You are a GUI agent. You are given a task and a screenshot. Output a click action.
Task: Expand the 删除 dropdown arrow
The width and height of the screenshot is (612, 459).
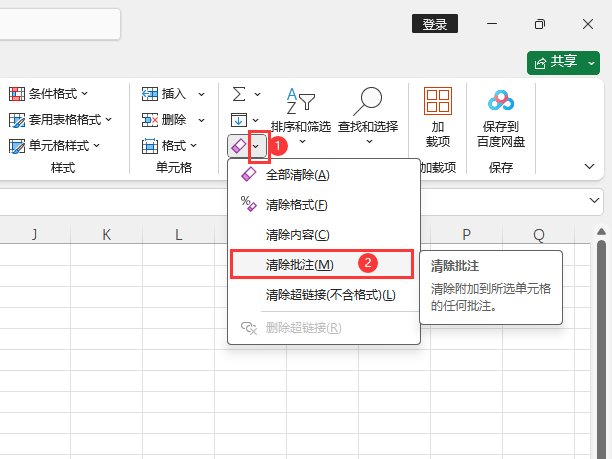(201, 120)
